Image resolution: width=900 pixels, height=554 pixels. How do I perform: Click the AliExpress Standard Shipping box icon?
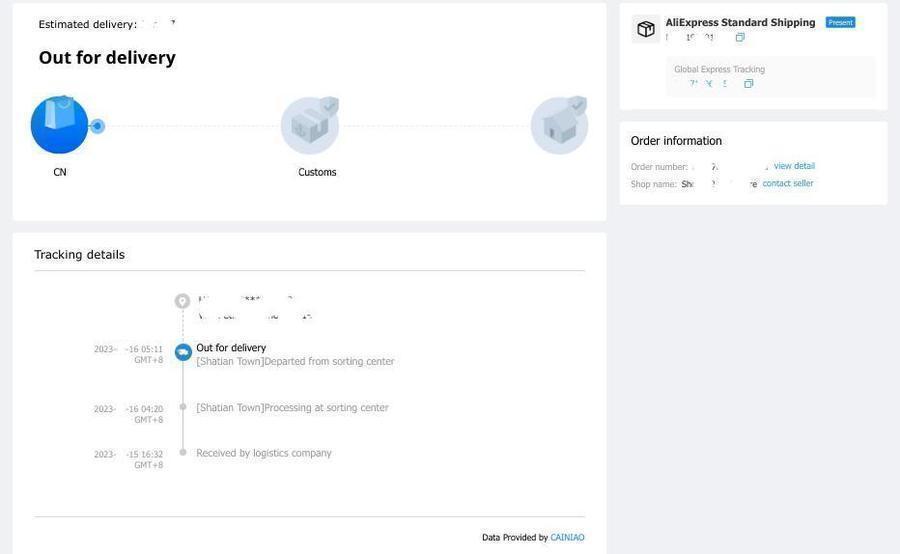point(646,29)
